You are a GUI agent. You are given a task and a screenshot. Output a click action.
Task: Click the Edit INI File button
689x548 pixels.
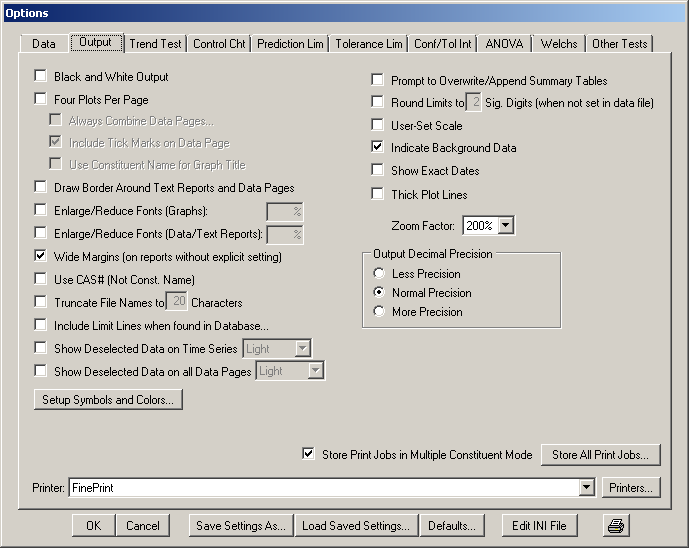click(539, 526)
